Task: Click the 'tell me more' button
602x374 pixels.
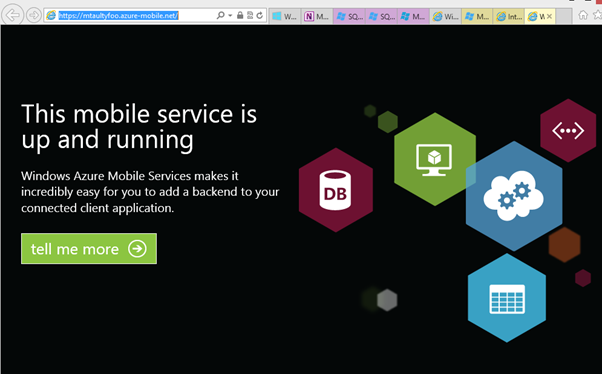Action: (x=89, y=248)
